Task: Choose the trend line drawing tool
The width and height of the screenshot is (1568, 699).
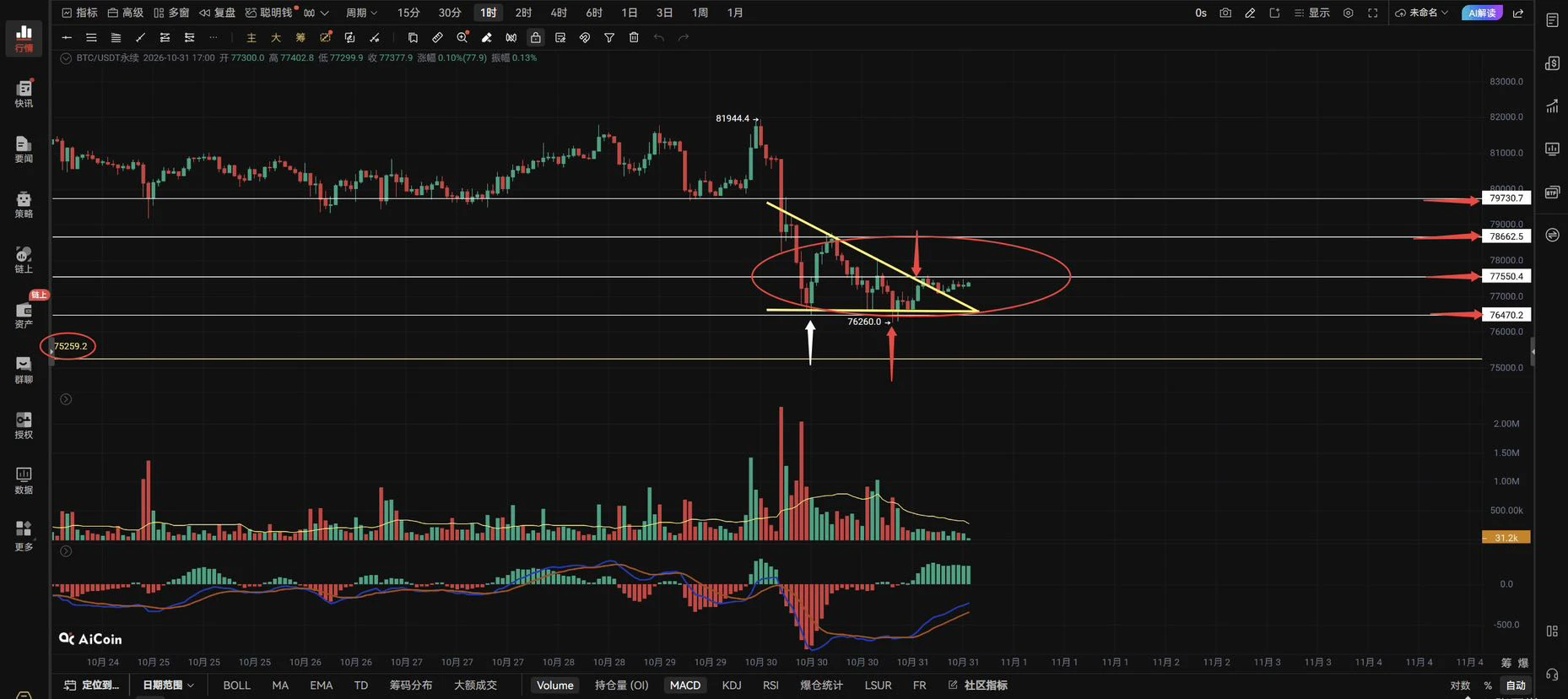Action: 140,37
